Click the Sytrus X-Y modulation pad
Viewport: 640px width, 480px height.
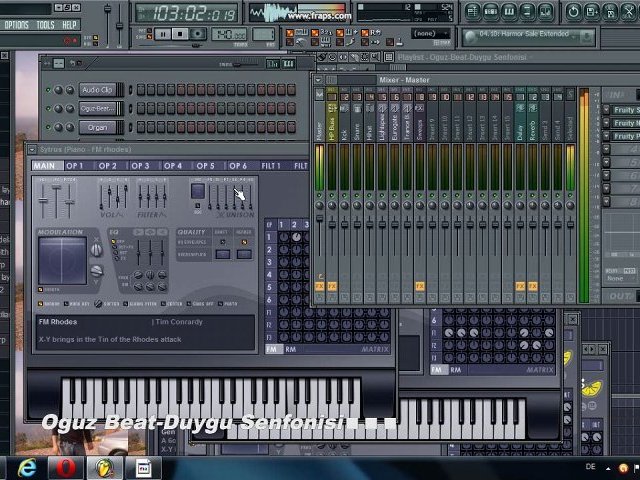pyautogui.click(x=62, y=260)
